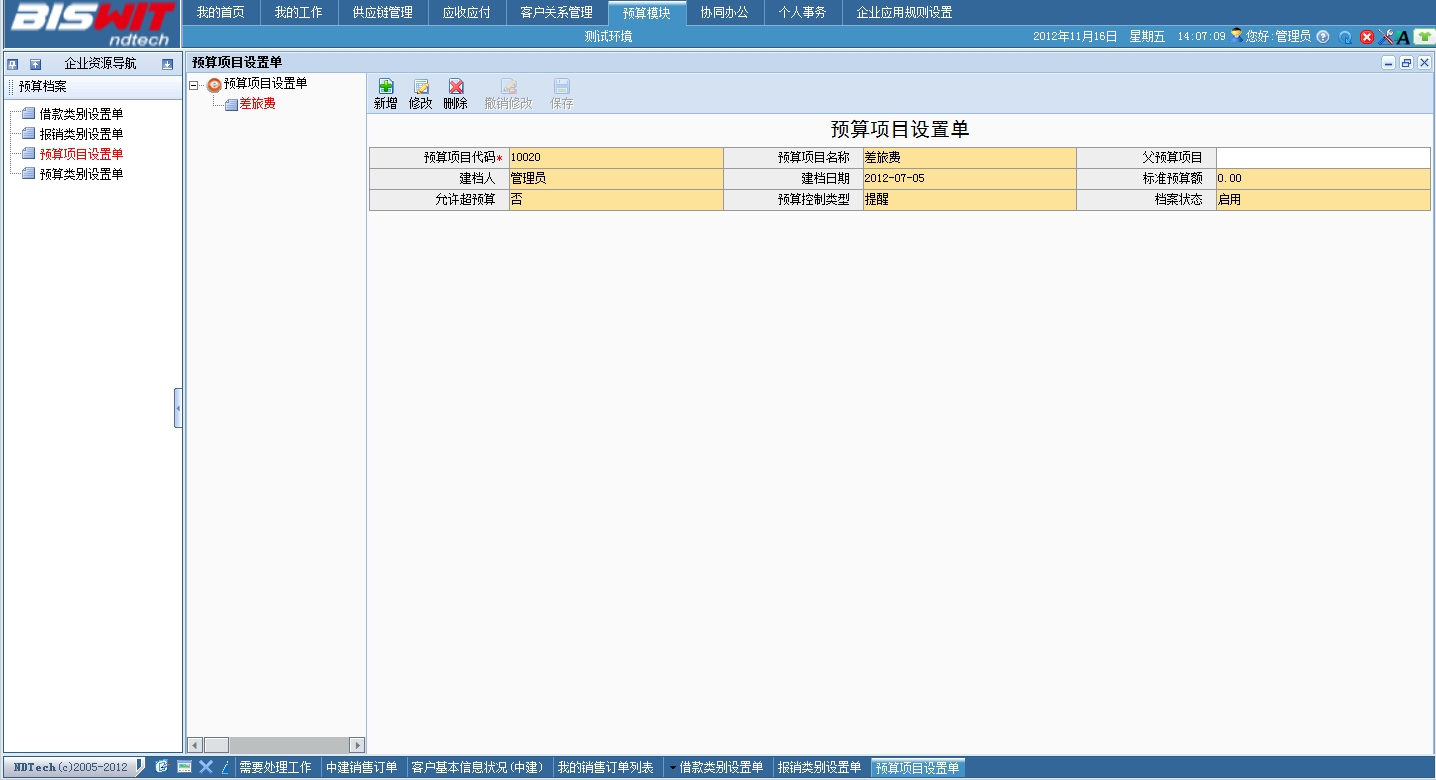Click the blue X icon in the bottom bar
This screenshot has height=780, width=1436.
206,766
